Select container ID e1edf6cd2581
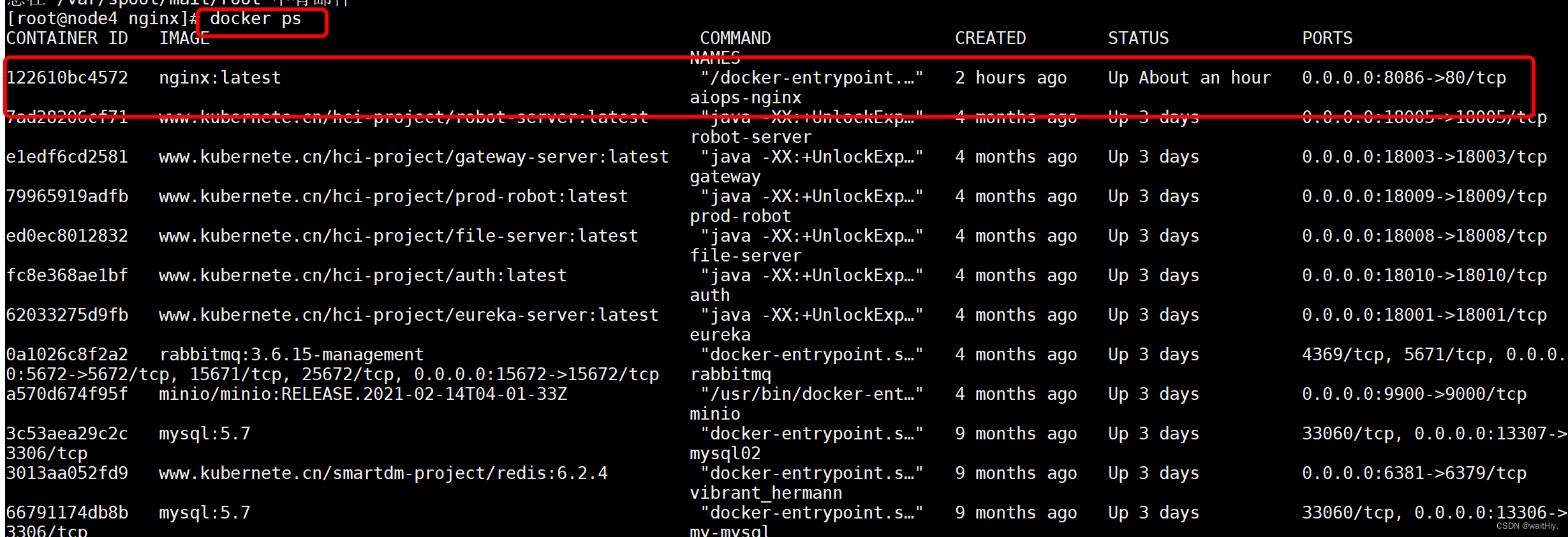The width and height of the screenshot is (1568, 537). [67, 157]
